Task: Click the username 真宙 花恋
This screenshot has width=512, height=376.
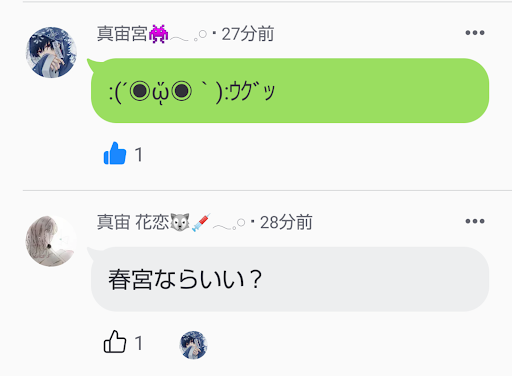Action: (x=133, y=222)
